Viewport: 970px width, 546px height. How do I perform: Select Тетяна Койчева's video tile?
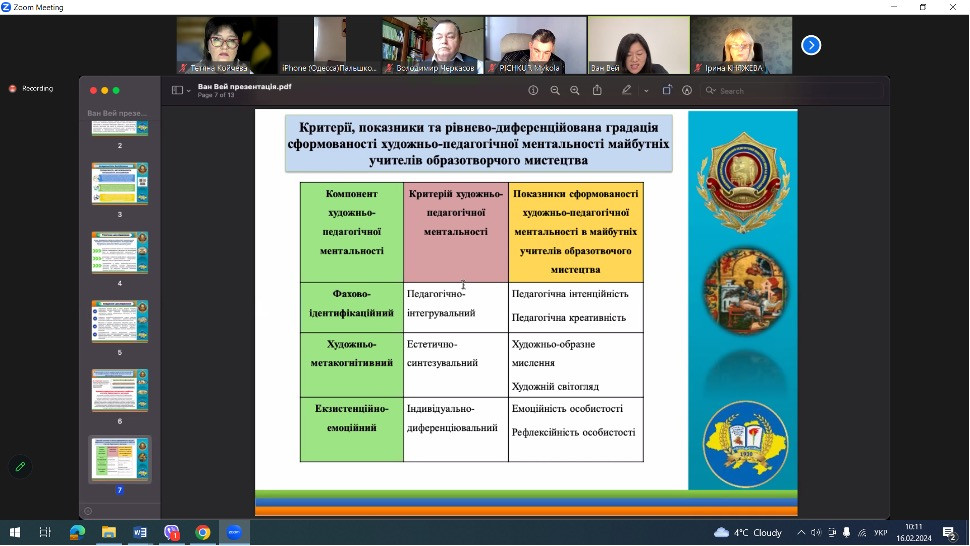[226, 45]
